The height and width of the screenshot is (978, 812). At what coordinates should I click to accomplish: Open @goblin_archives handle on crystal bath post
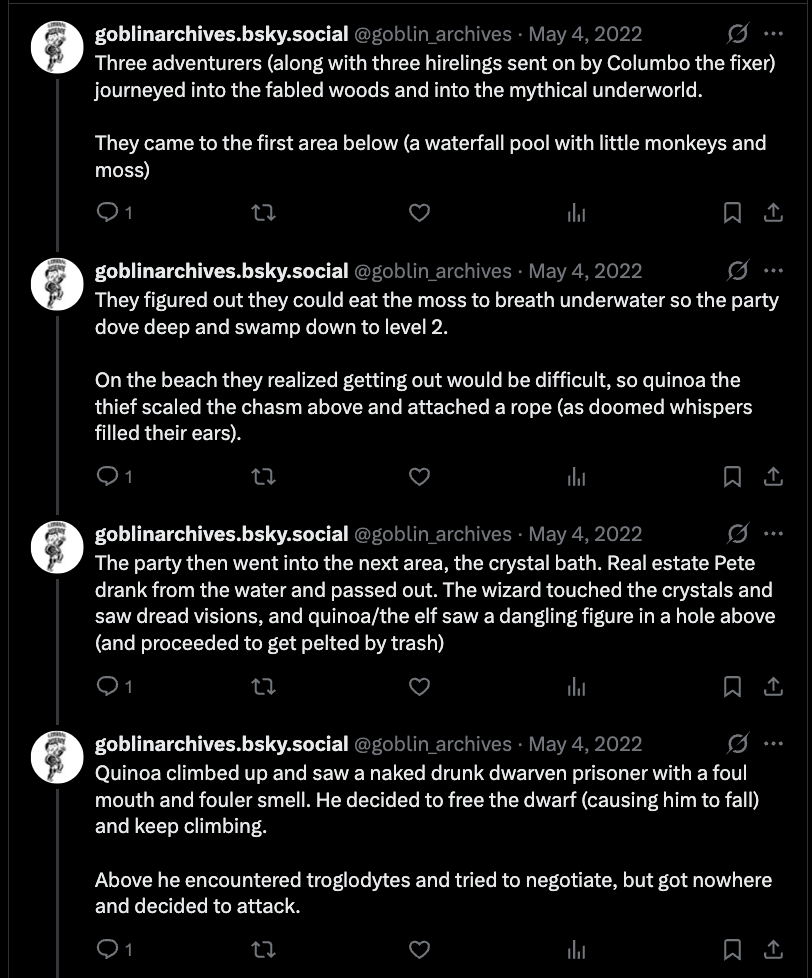[433, 534]
